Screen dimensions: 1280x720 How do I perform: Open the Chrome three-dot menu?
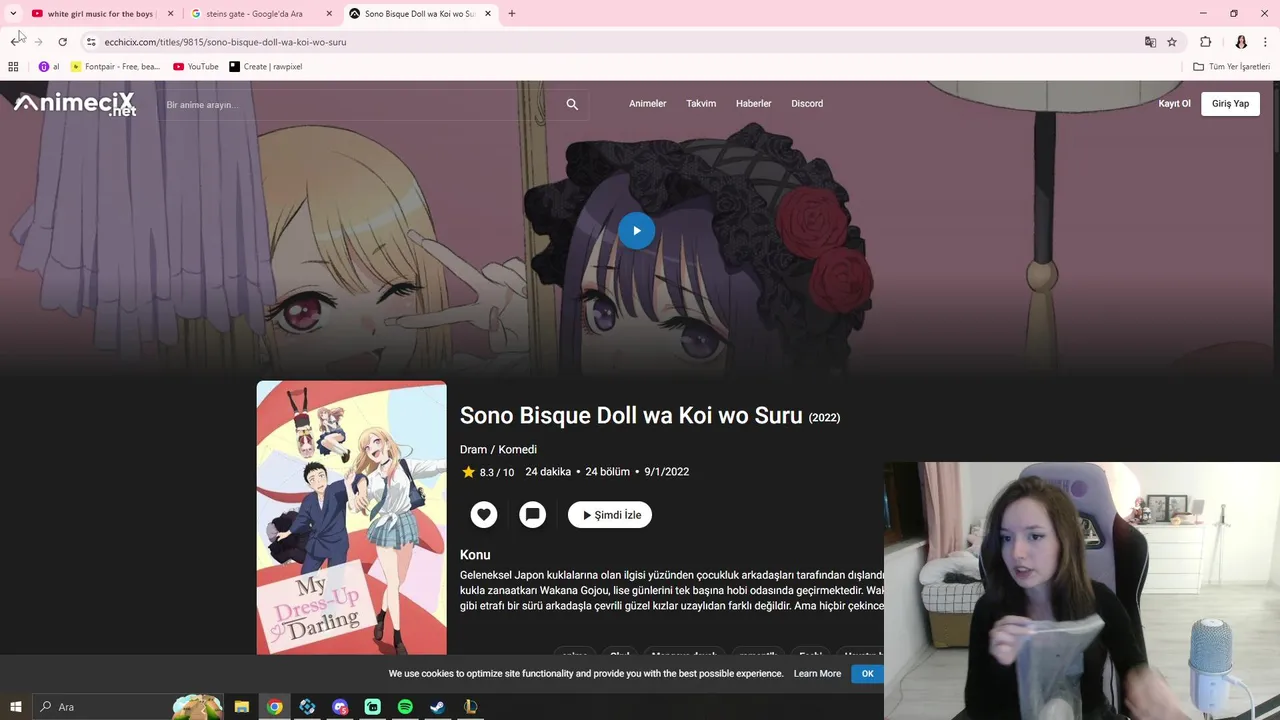[1266, 42]
